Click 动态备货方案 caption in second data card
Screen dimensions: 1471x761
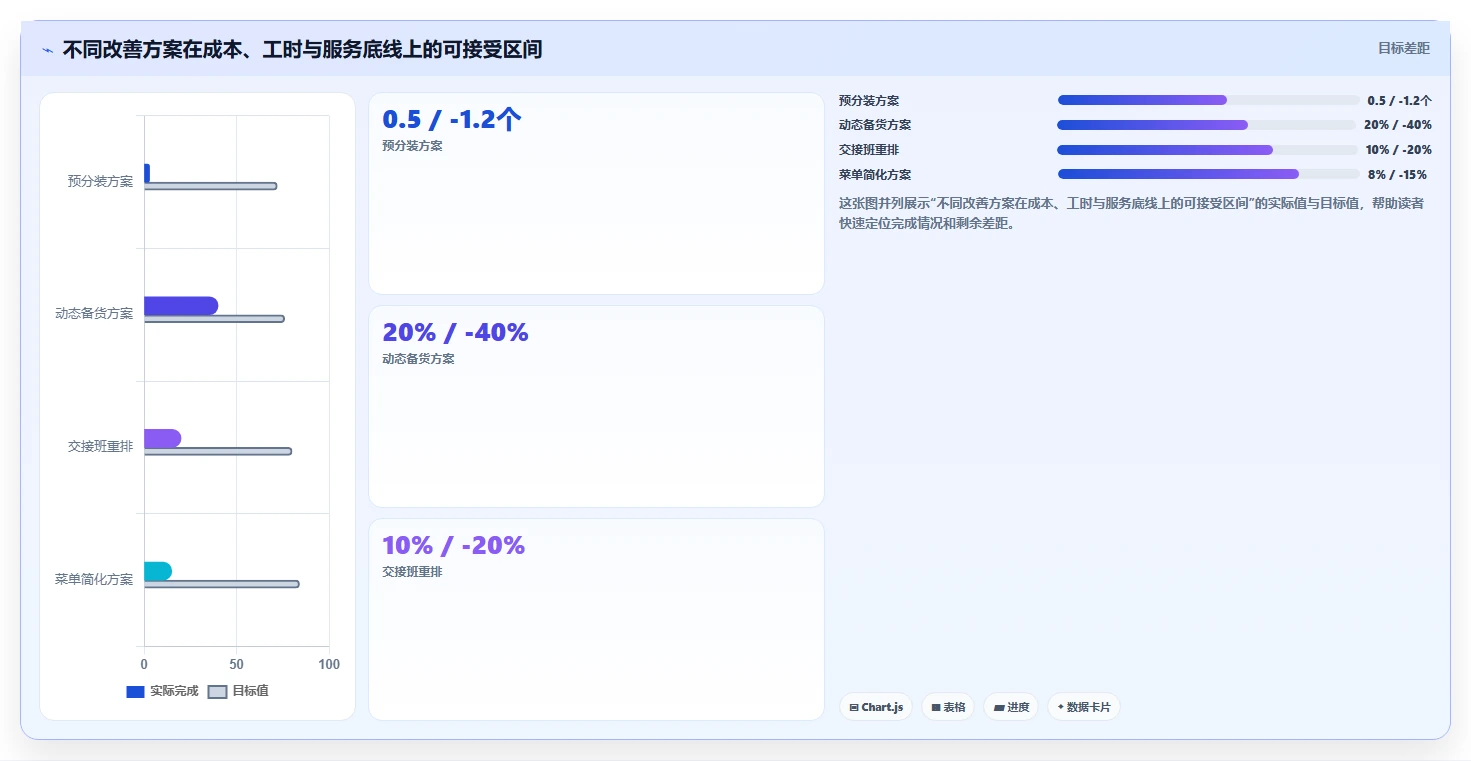418,358
